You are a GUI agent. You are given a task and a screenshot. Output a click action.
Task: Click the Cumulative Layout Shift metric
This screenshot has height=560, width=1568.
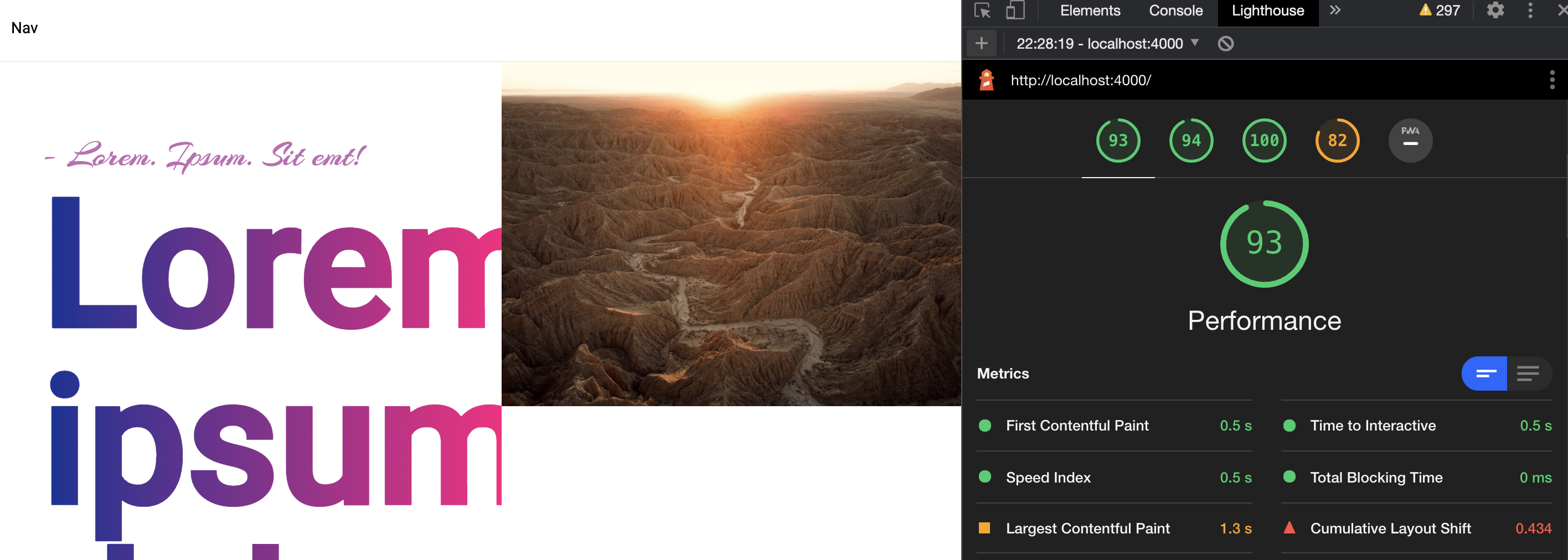pyautogui.click(x=1417, y=528)
